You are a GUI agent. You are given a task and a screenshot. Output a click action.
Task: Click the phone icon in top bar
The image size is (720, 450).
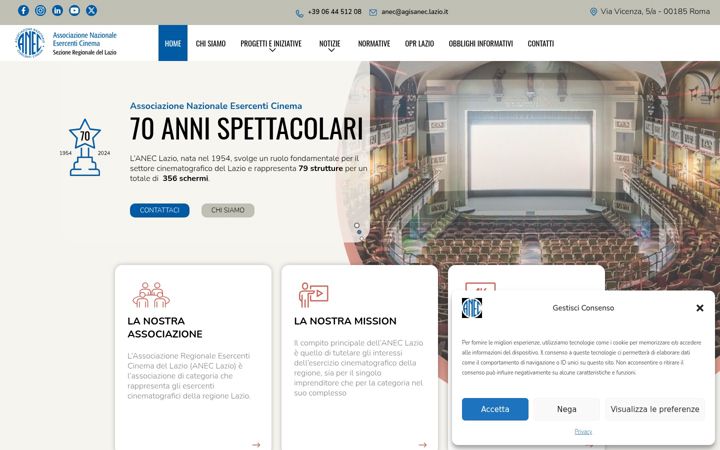(x=299, y=13)
